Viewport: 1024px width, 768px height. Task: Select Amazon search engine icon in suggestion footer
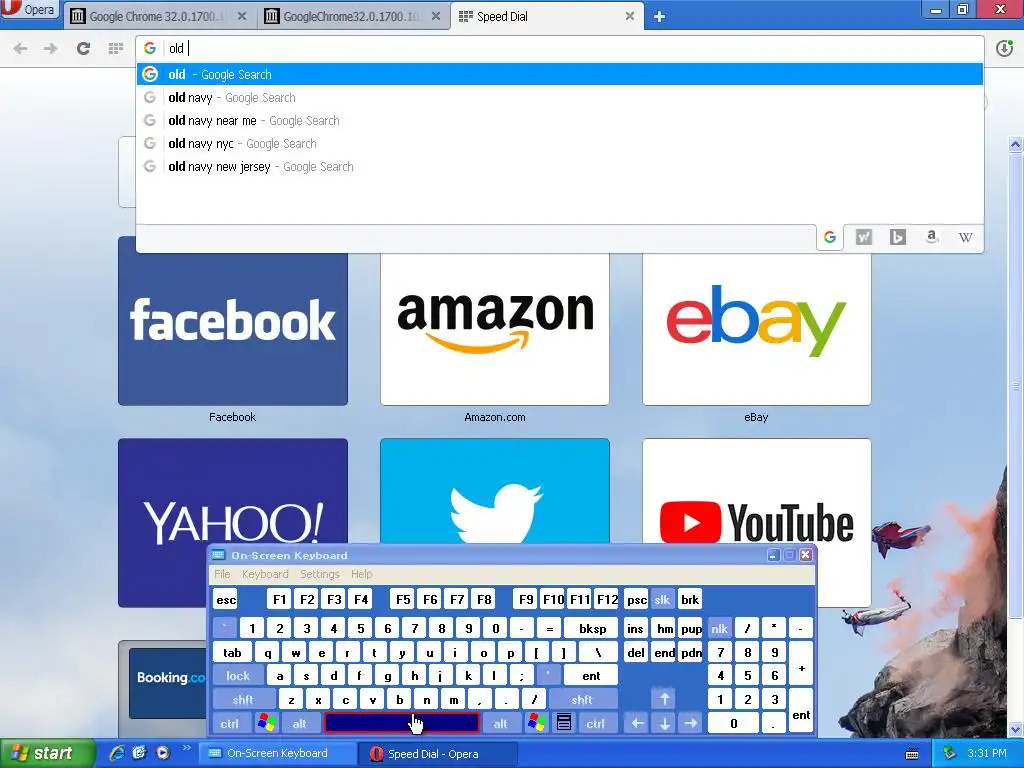(932, 237)
